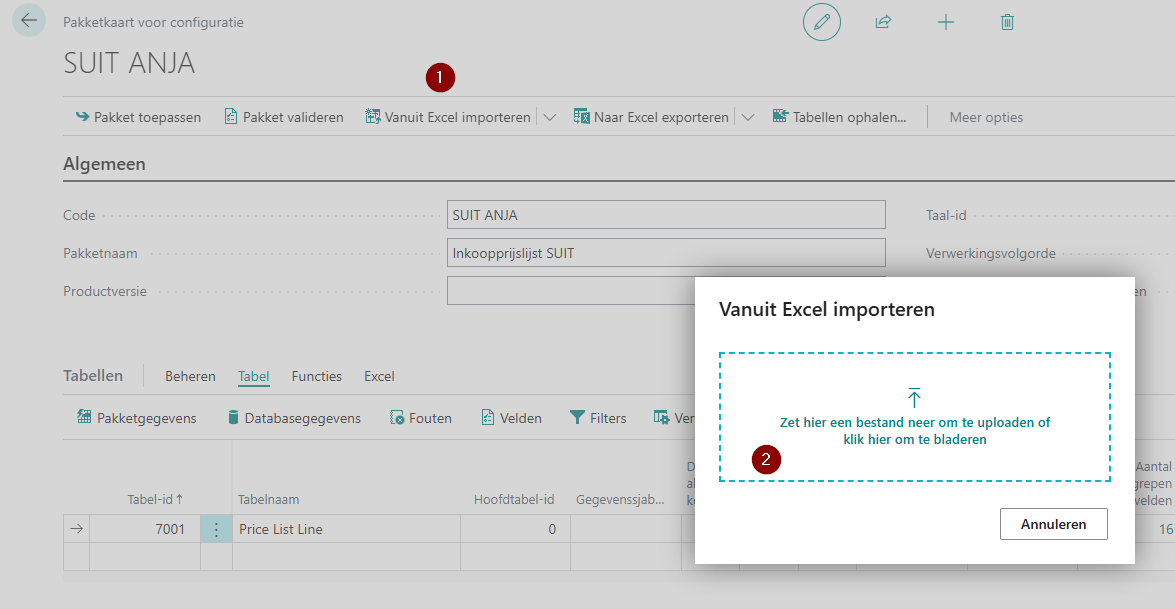Open the Functies tab
The height and width of the screenshot is (609, 1175).
pos(316,376)
